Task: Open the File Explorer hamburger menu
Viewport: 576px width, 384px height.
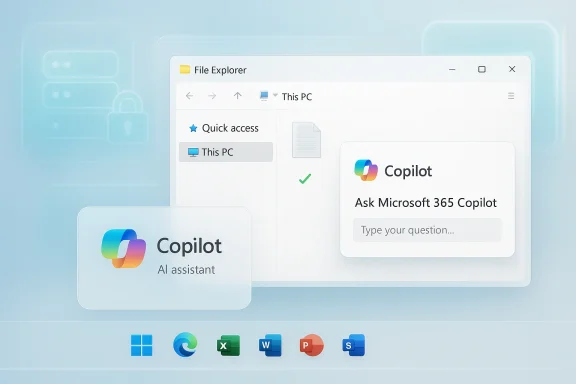Action: coord(511,96)
